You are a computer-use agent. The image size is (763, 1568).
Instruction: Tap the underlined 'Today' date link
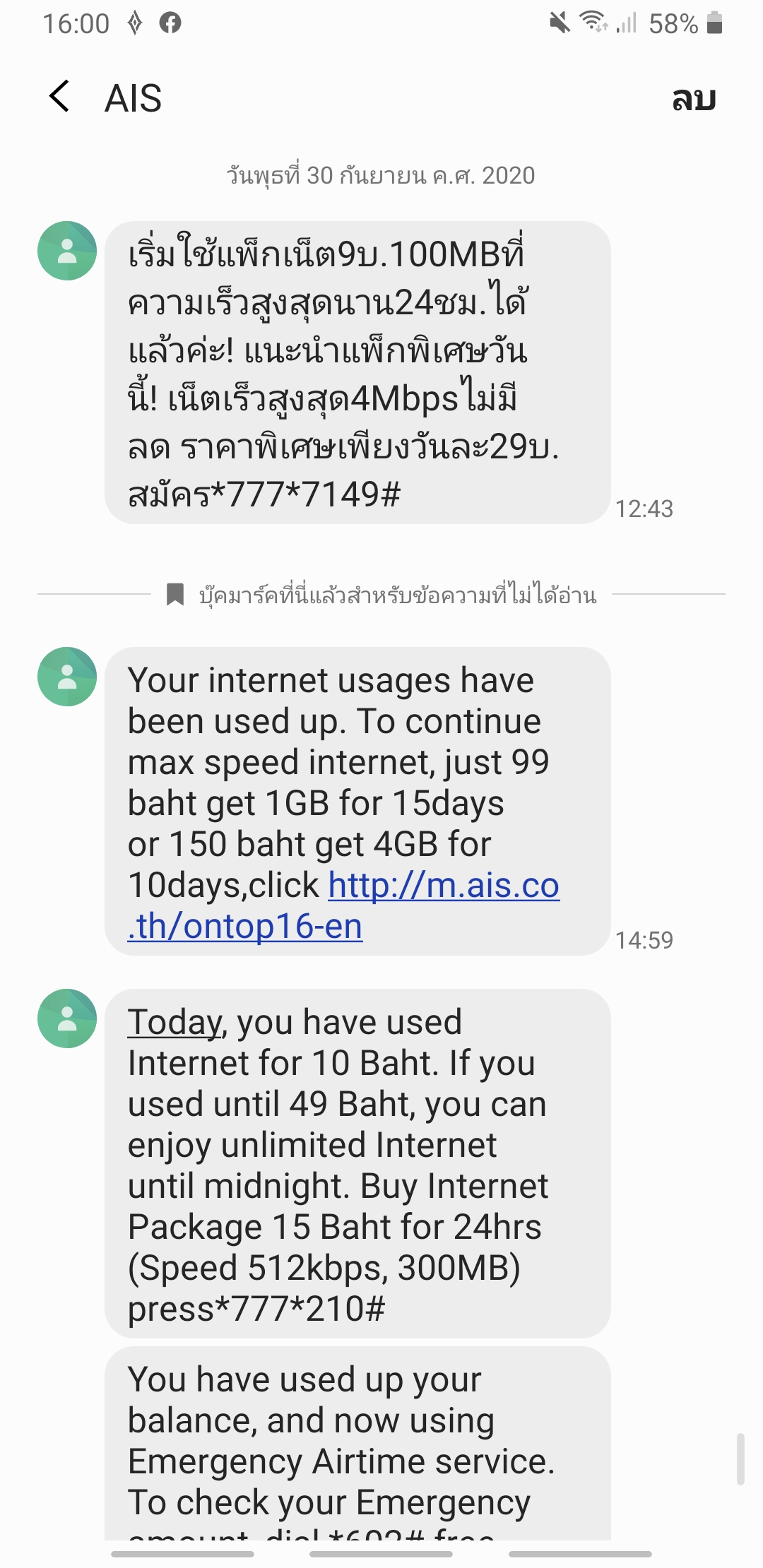(175, 1022)
